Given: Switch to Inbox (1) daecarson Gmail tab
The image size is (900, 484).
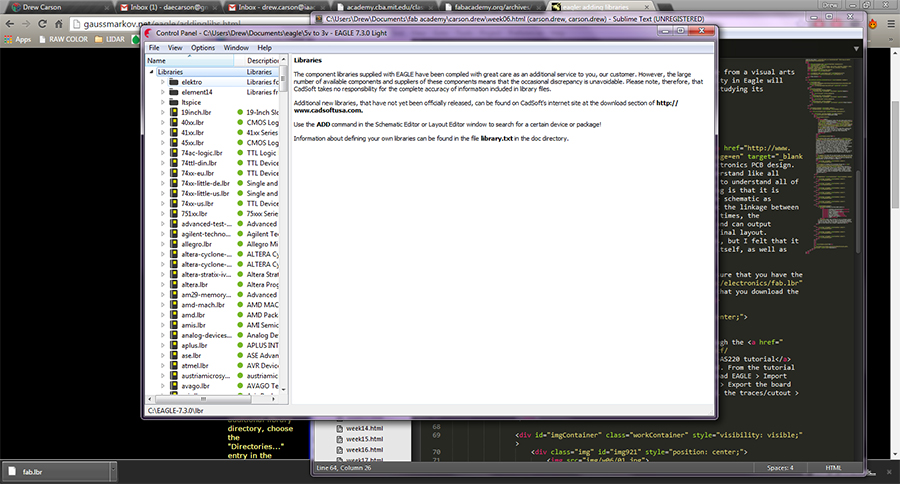Looking at the screenshot, I should (168, 7).
